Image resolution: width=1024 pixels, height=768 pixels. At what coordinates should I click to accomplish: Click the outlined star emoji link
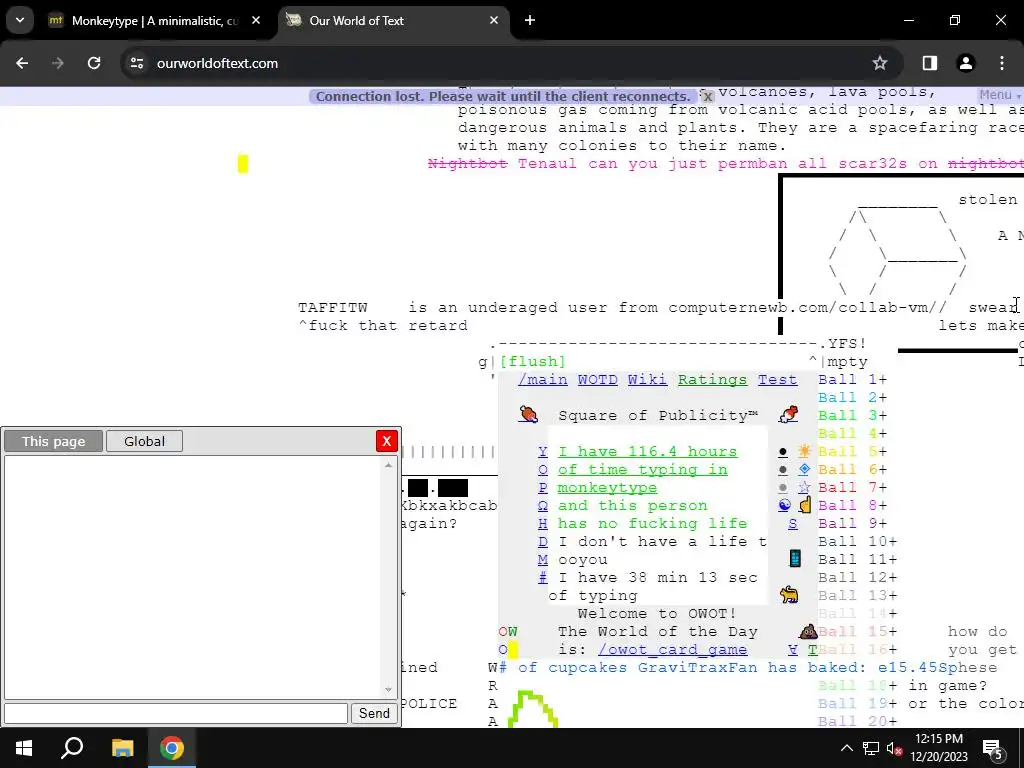click(x=805, y=487)
